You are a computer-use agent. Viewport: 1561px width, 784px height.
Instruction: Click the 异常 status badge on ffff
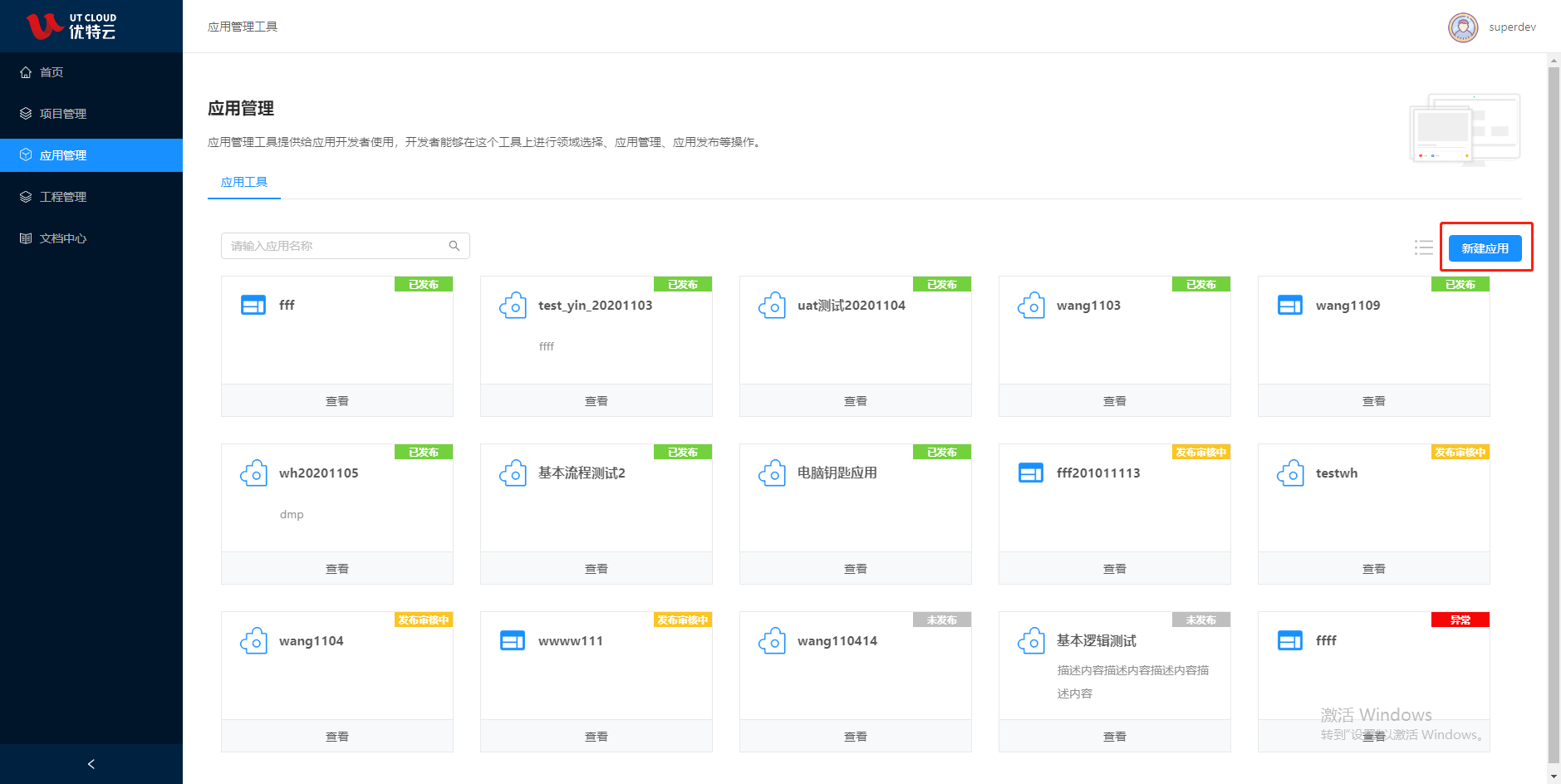pyautogui.click(x=1460, y=620)
